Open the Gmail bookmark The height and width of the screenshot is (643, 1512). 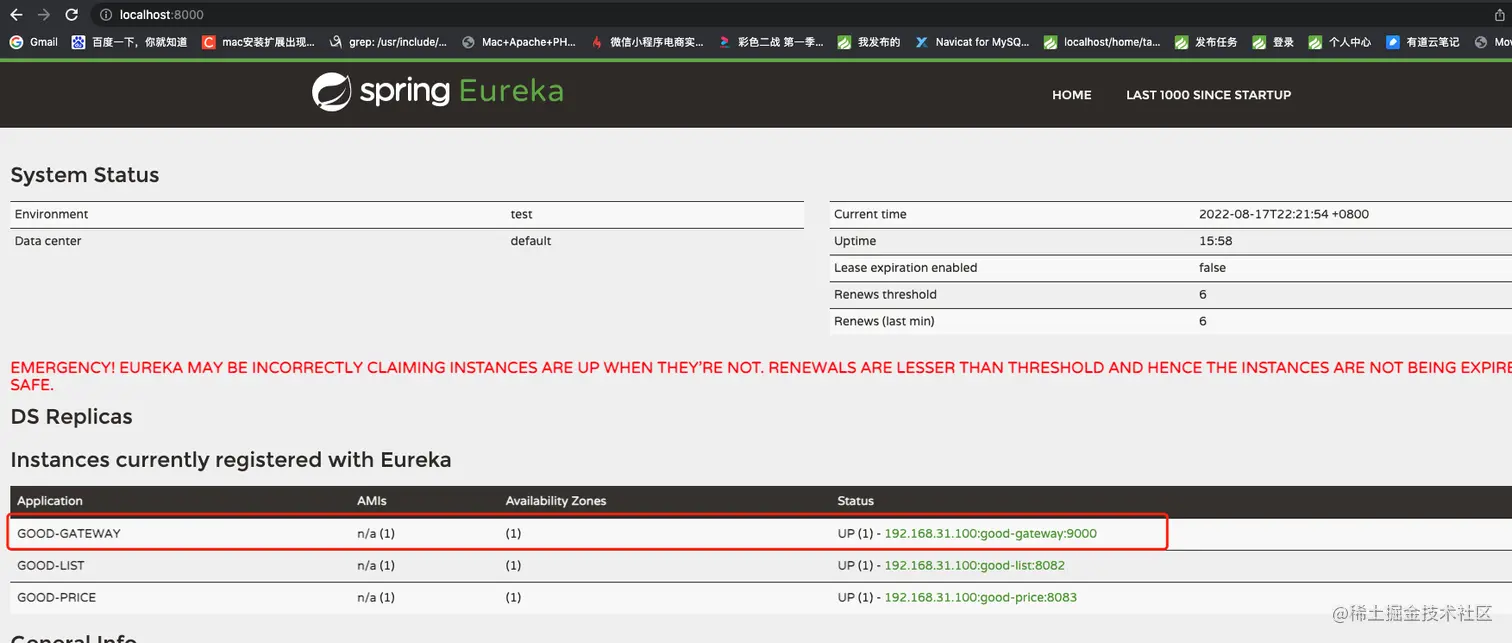pyautogui.click(x=34, y=42)
